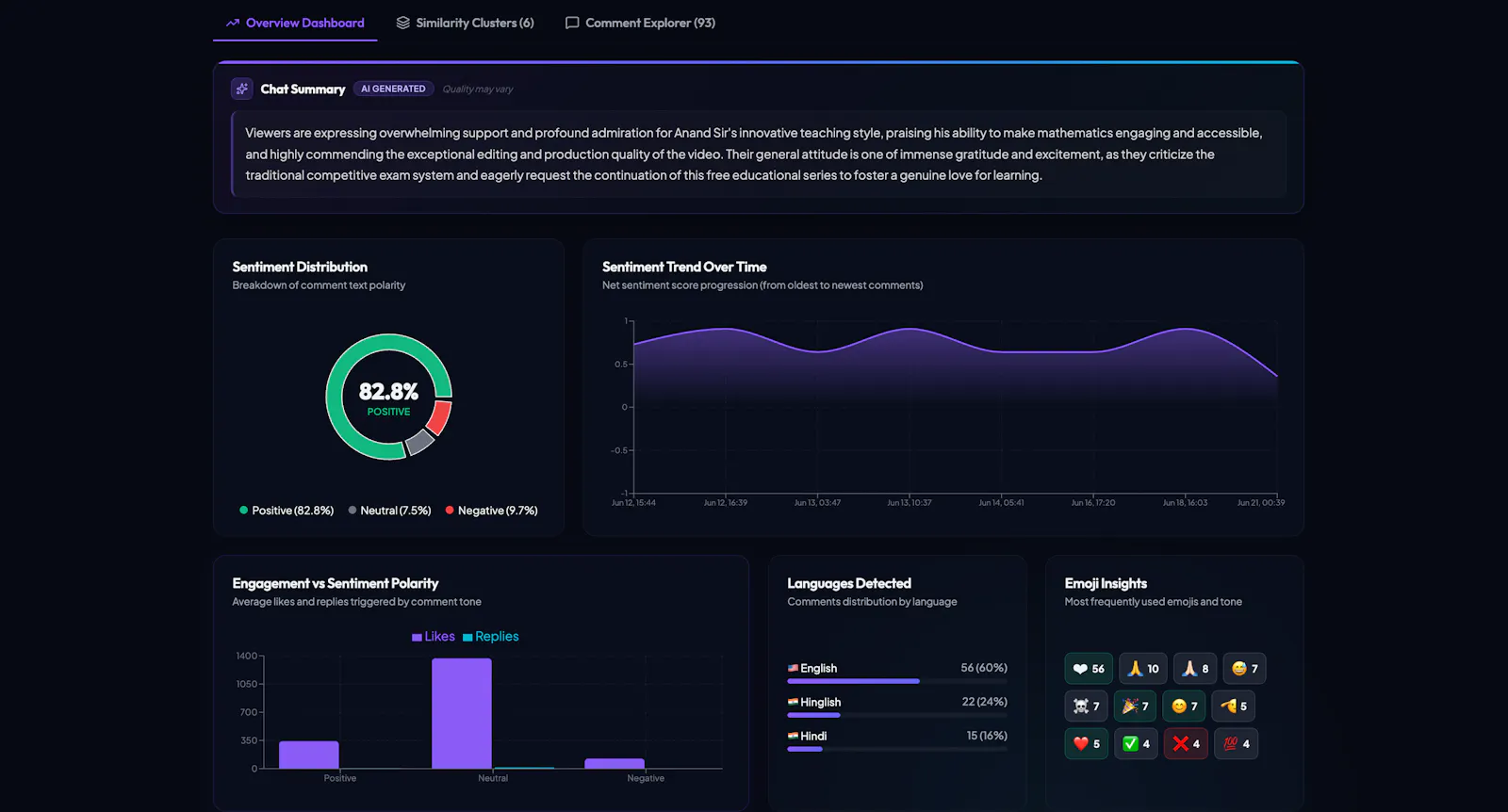Click the sparkle icon beside Chat Summary
1508x812 pixels.
tap(242, 89)
